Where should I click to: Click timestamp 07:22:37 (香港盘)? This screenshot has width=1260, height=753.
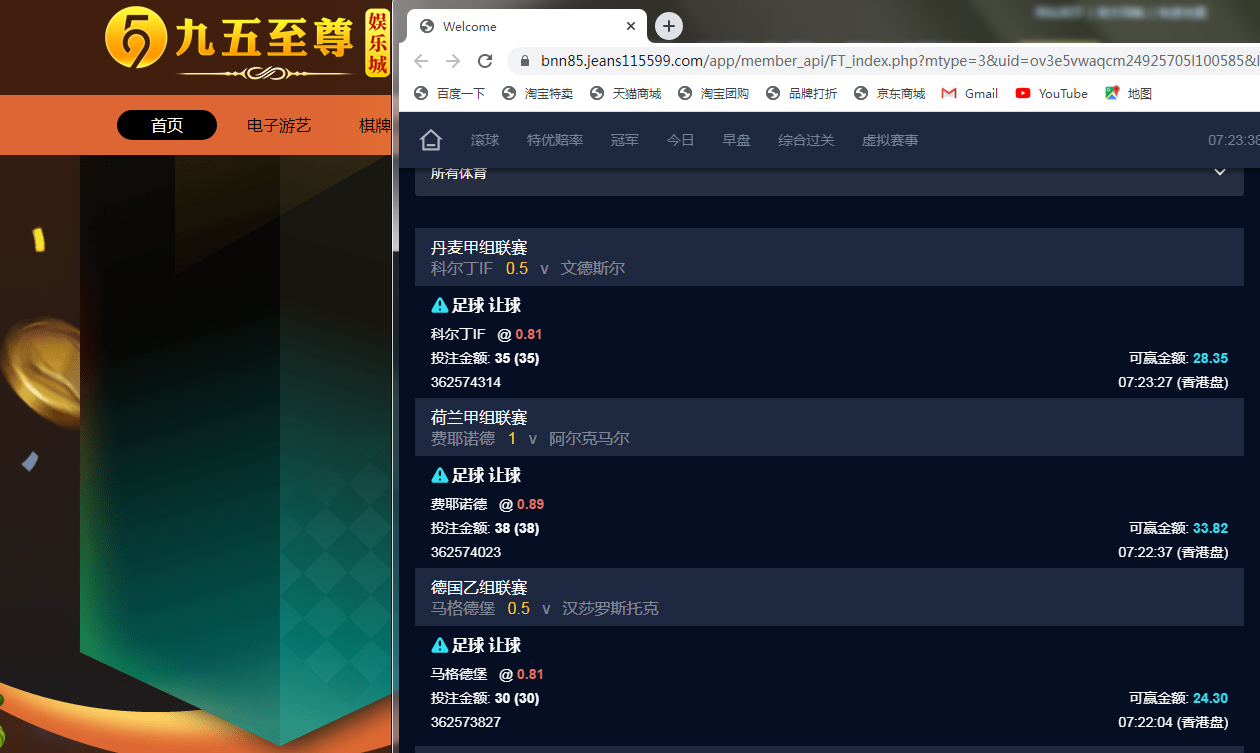(x=1173, y=552)
